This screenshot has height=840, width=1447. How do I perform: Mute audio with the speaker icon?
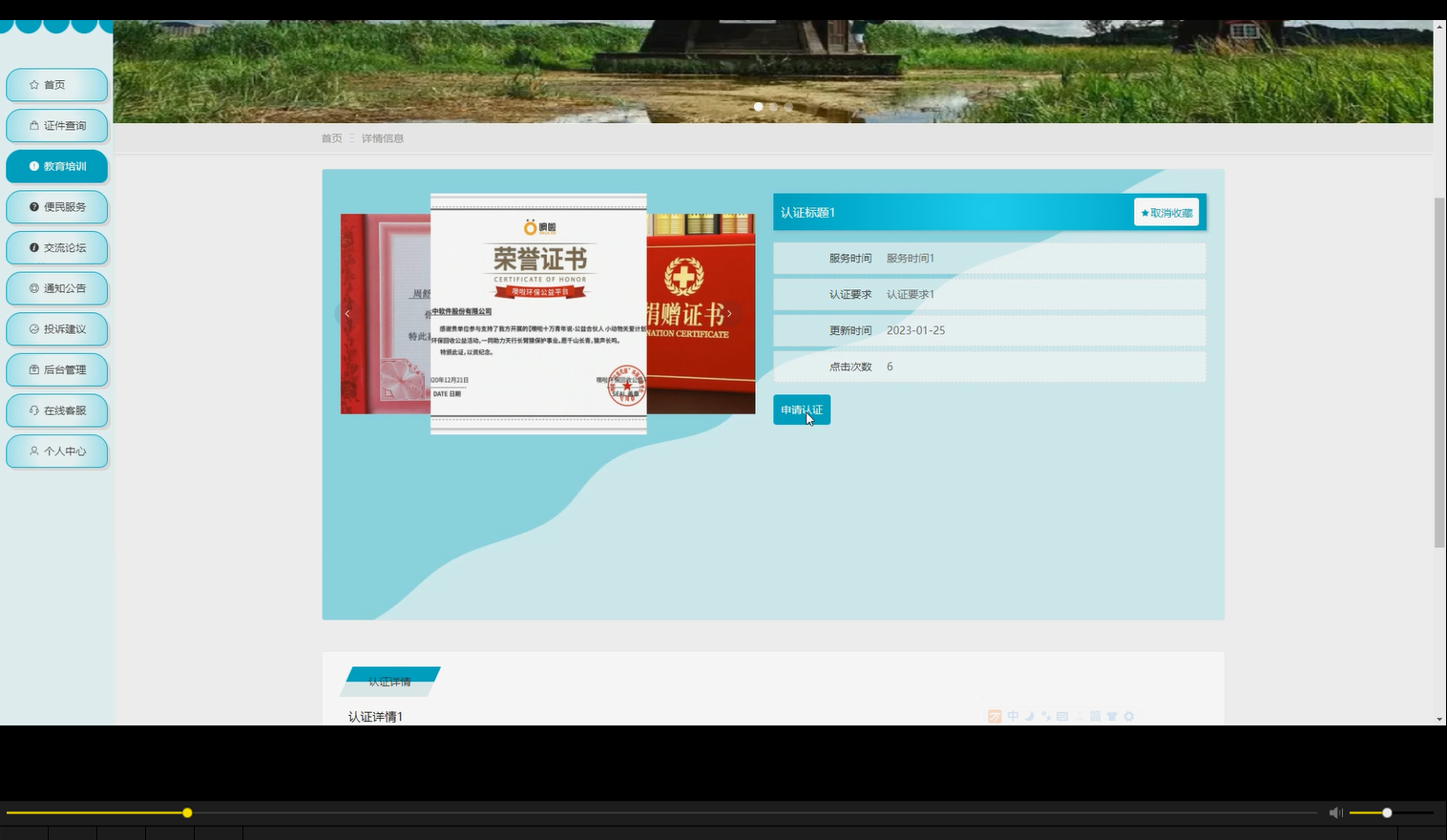pos(1336,812)
